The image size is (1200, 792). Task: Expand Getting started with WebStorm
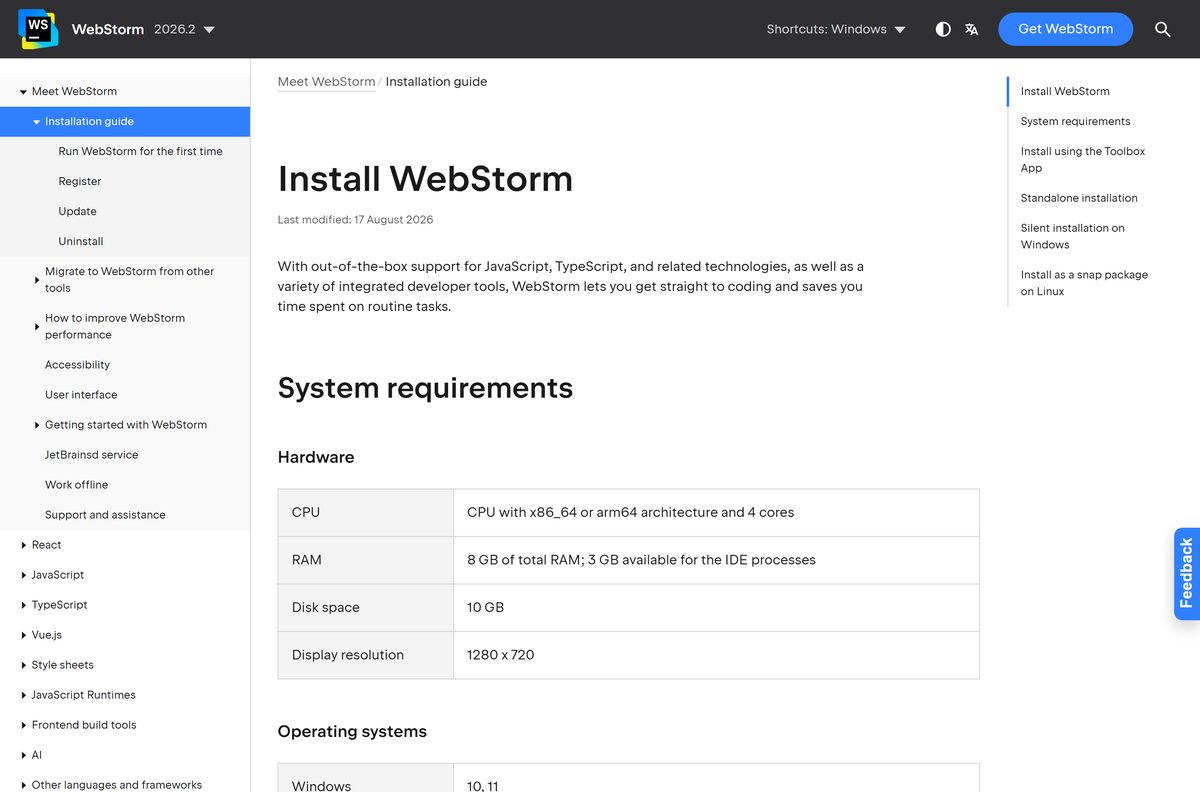coord(37,425)
